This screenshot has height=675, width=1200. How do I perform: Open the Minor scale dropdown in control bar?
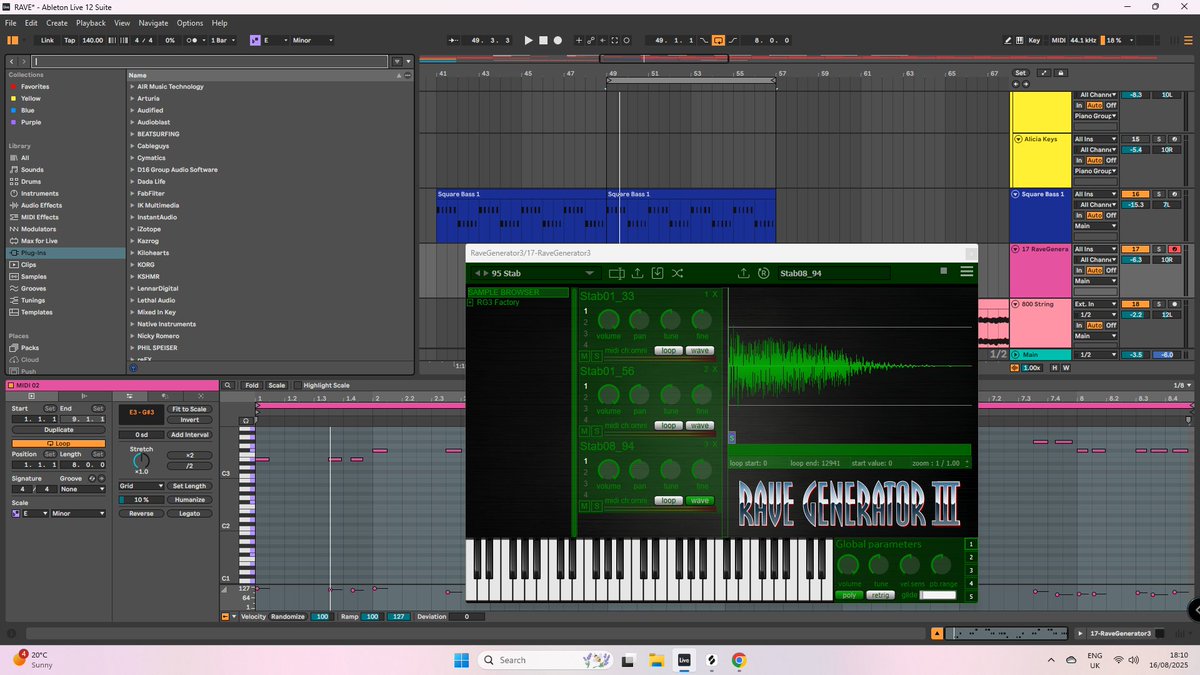tap(313, 40)
